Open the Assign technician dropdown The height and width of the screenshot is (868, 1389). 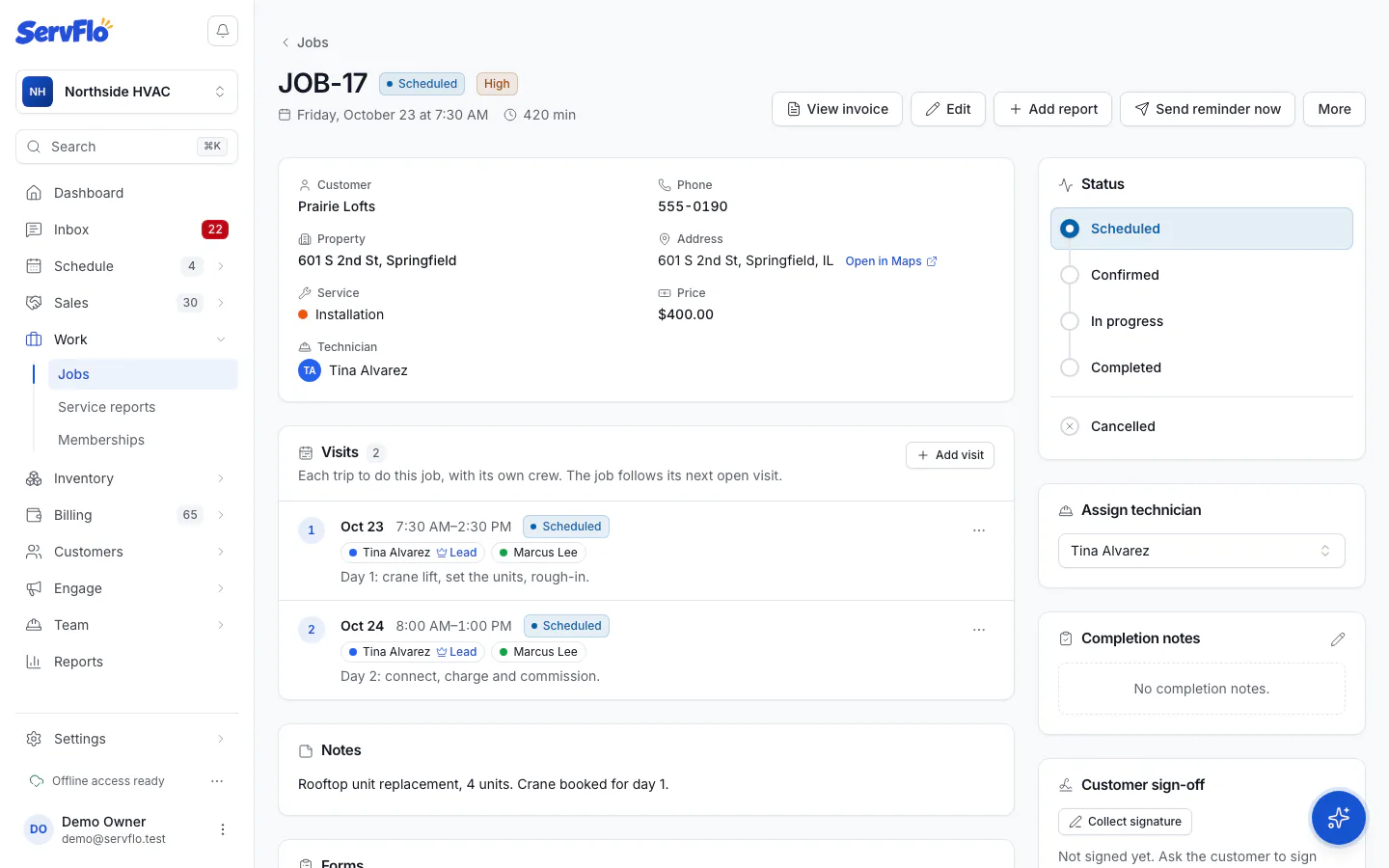[x=1201, y=551]
